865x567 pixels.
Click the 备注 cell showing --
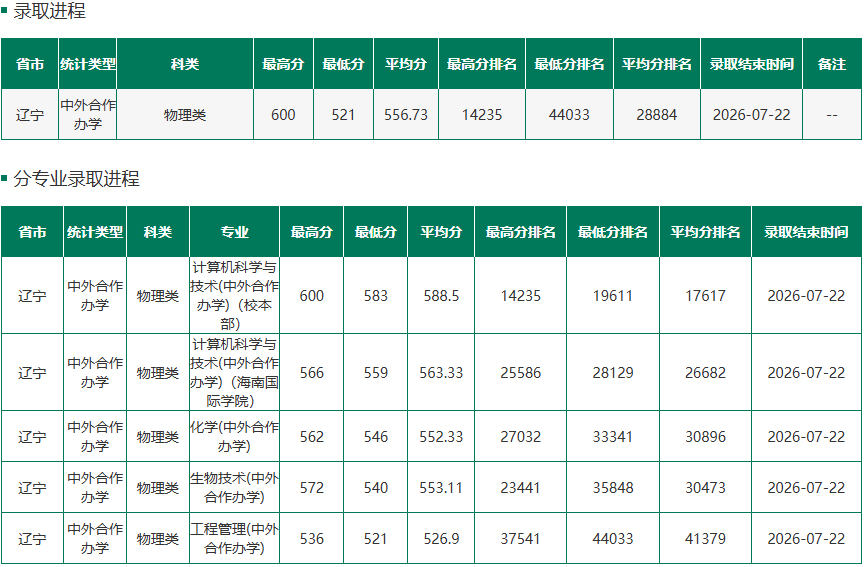832,115
